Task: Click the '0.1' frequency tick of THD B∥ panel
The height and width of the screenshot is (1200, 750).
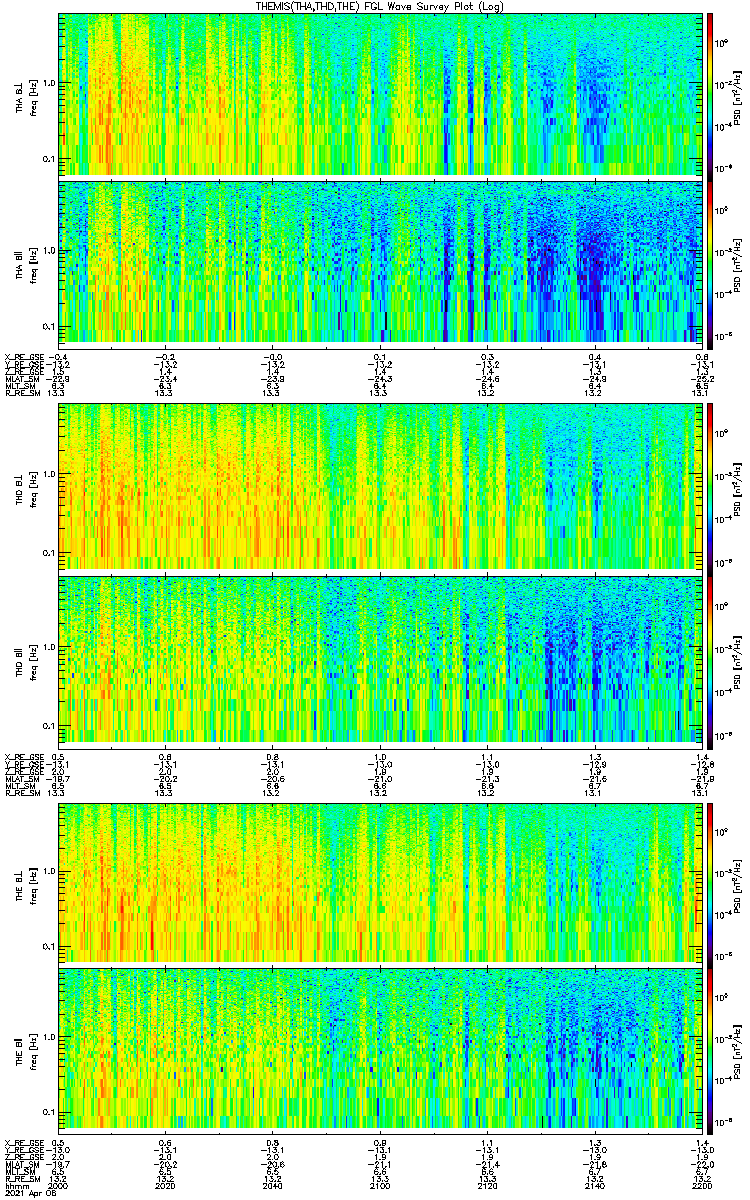Action: pos(49,724)
